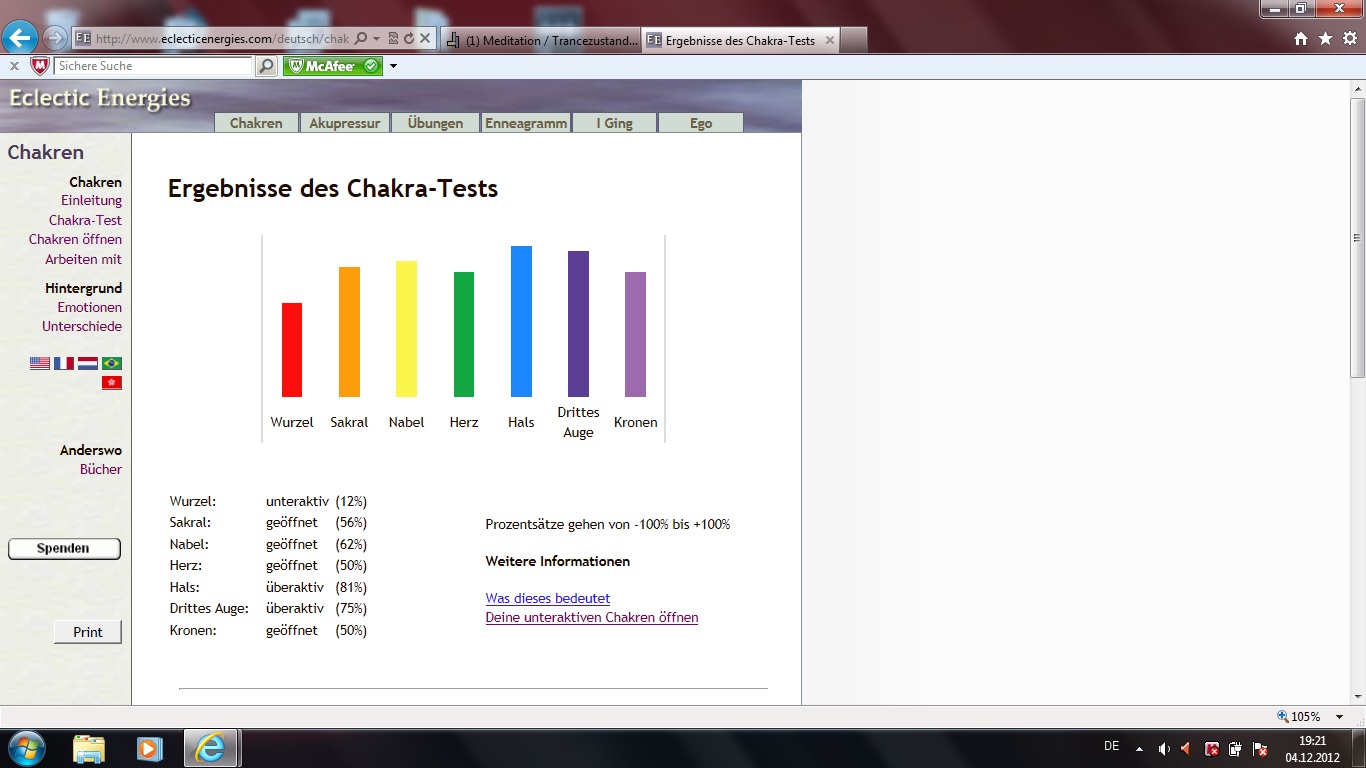Click the power plug battery tray icon
The width and height of the screenshot is (1366, 768).
coord(1236,748)
